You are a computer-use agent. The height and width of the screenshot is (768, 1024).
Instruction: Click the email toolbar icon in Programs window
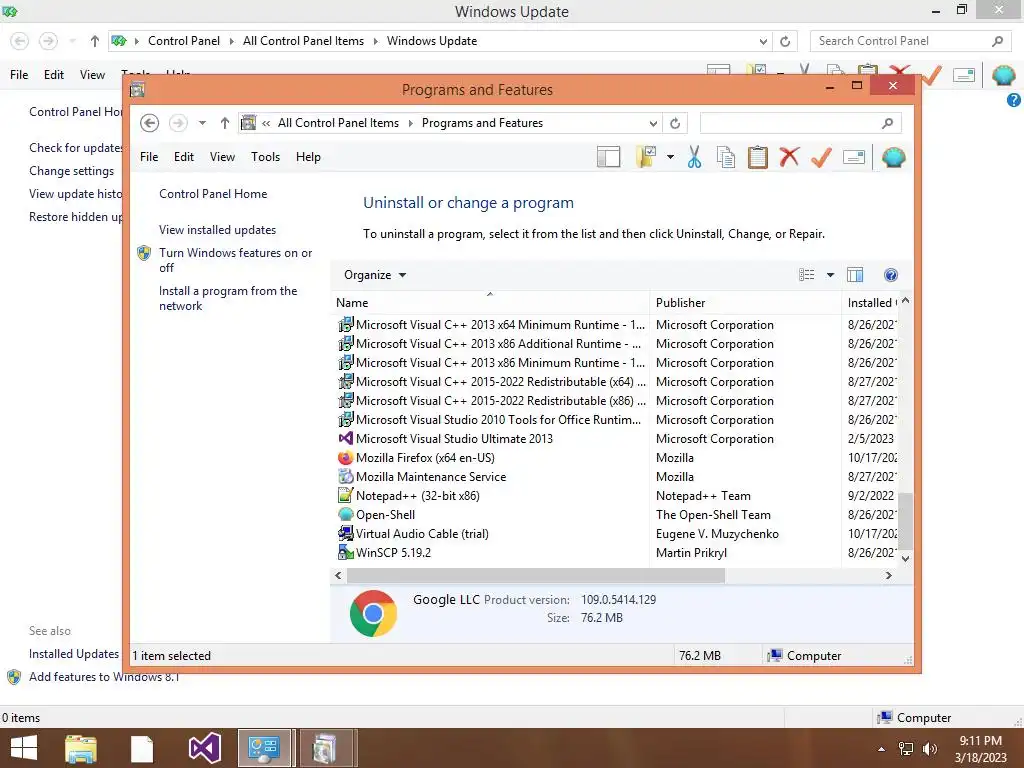pyautogui.click(x=854, y=157)
